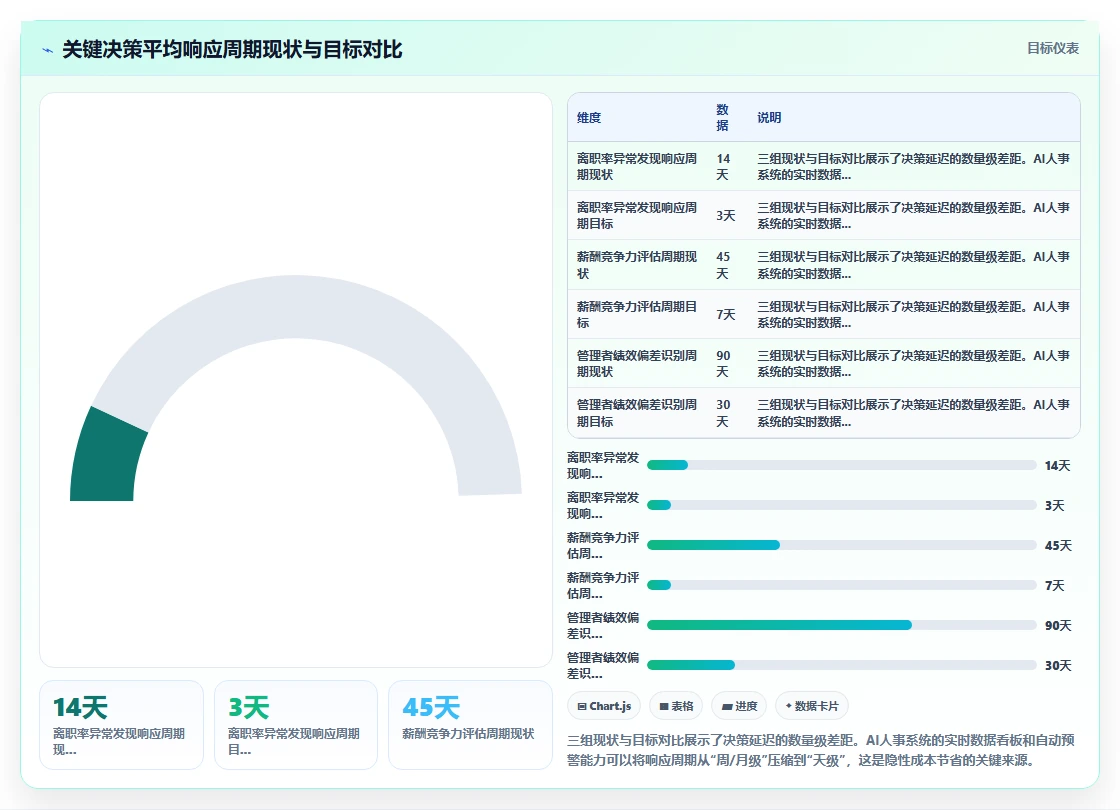Image resolution: width=1120 pixels, height=810 pixels.
Task: Click the progress bar ending in 7天
Action: coord(841,585)
